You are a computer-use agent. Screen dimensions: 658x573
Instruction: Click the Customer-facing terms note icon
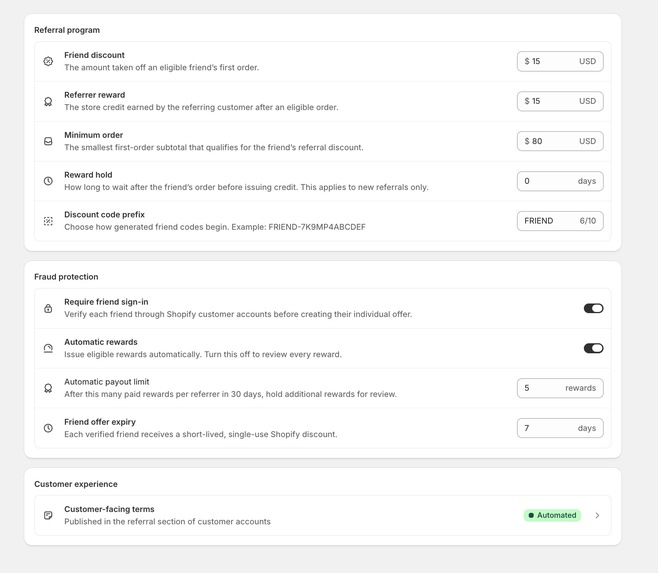pyautogui.click(x=48, y=515)
